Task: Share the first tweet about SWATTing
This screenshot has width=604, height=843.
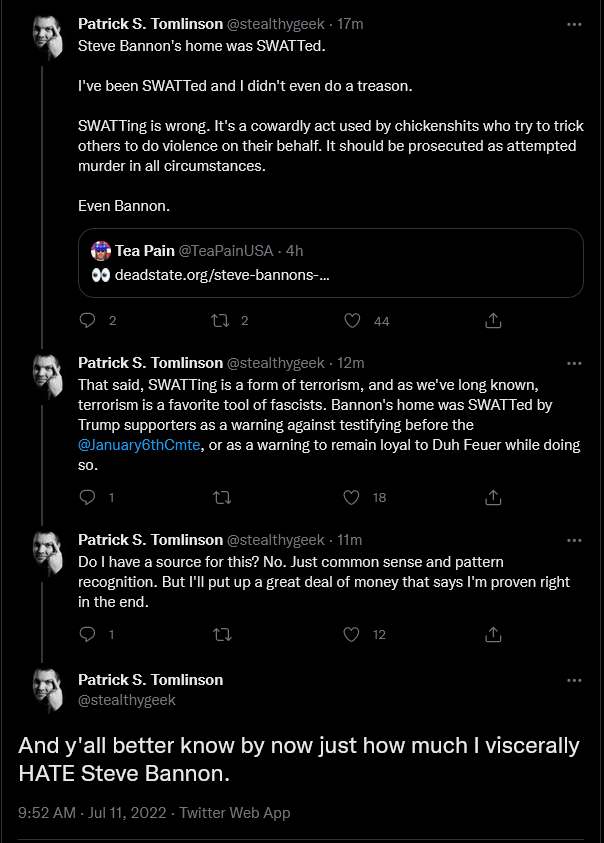Action: [493, 321]
